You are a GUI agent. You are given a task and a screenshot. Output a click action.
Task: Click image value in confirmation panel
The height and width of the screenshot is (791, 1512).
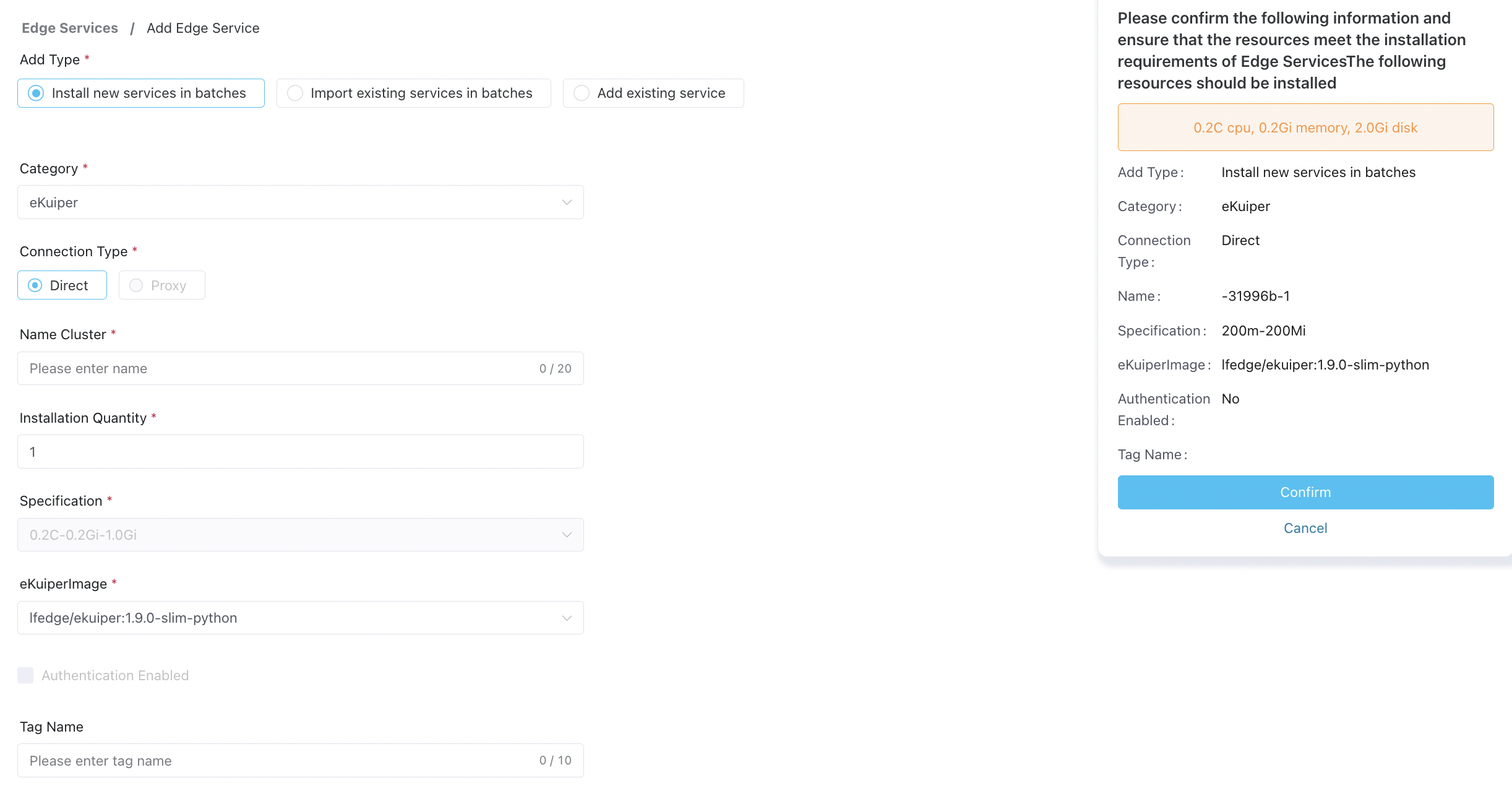pos(1325,365)
